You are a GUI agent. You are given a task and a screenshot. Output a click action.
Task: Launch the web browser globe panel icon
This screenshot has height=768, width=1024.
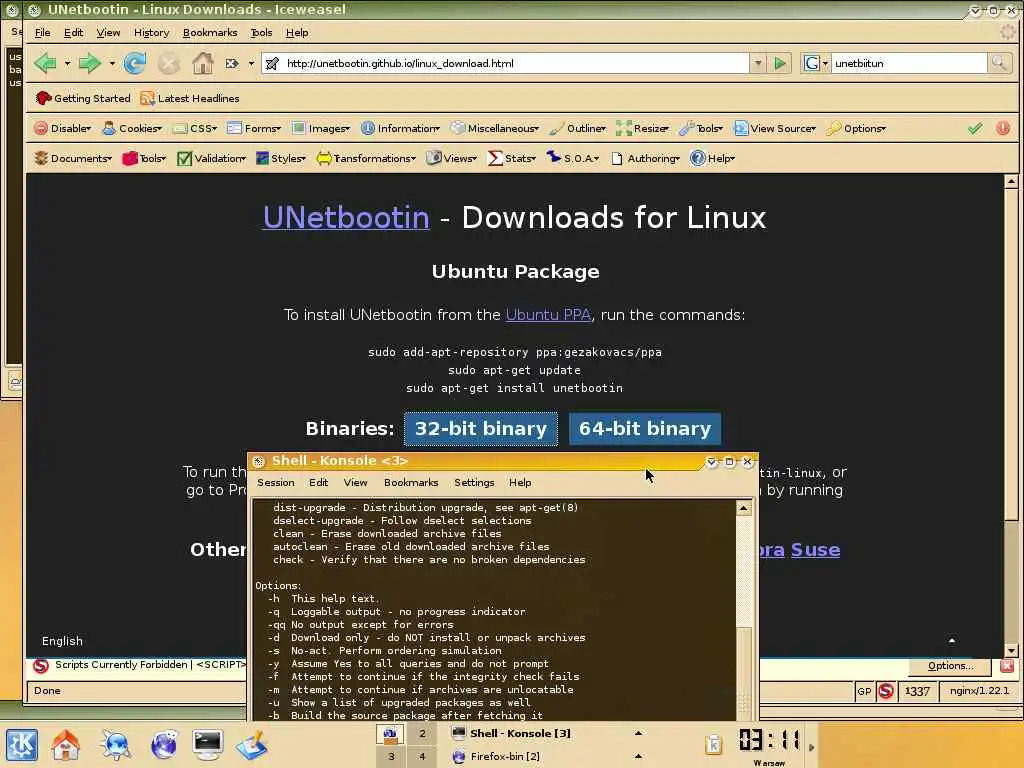coord(164,744)
